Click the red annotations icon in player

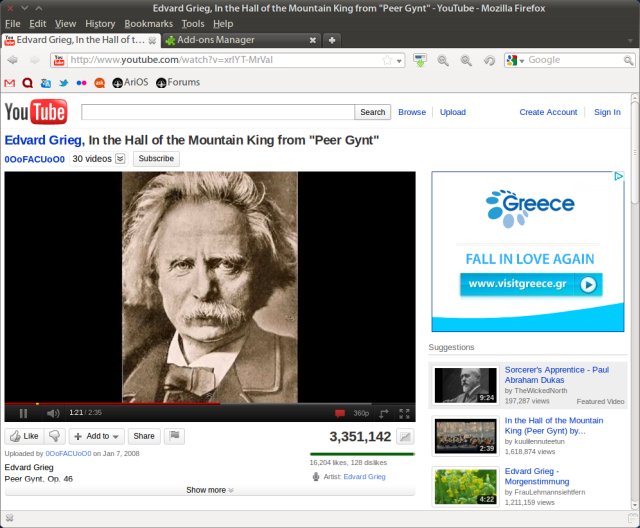coord(340,413)
